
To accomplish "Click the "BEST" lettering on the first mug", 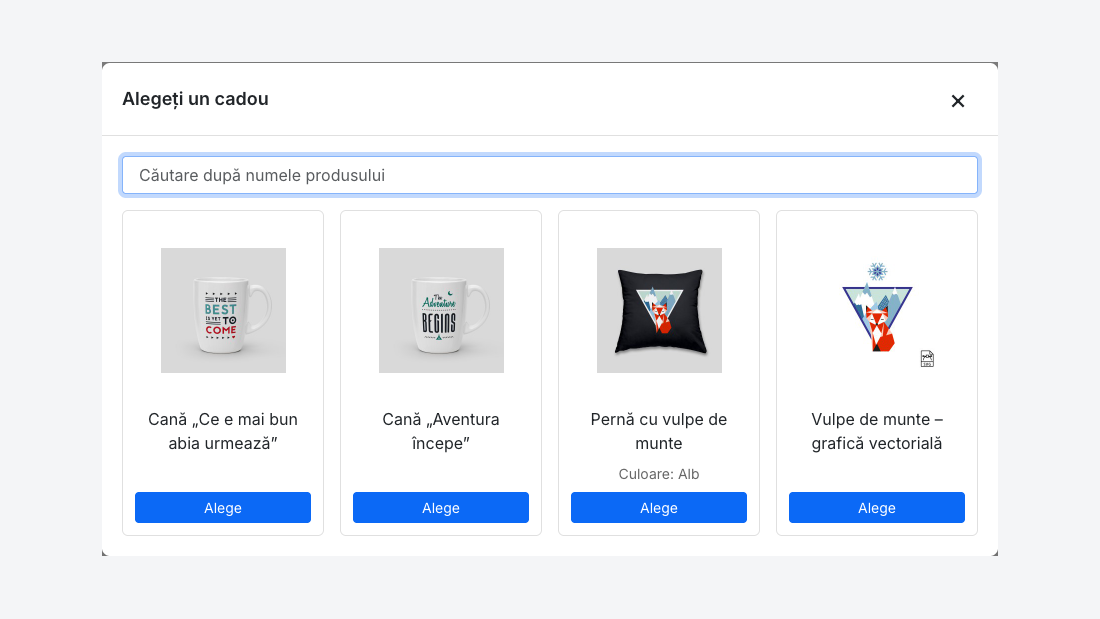I will click(x=220, y=310).
